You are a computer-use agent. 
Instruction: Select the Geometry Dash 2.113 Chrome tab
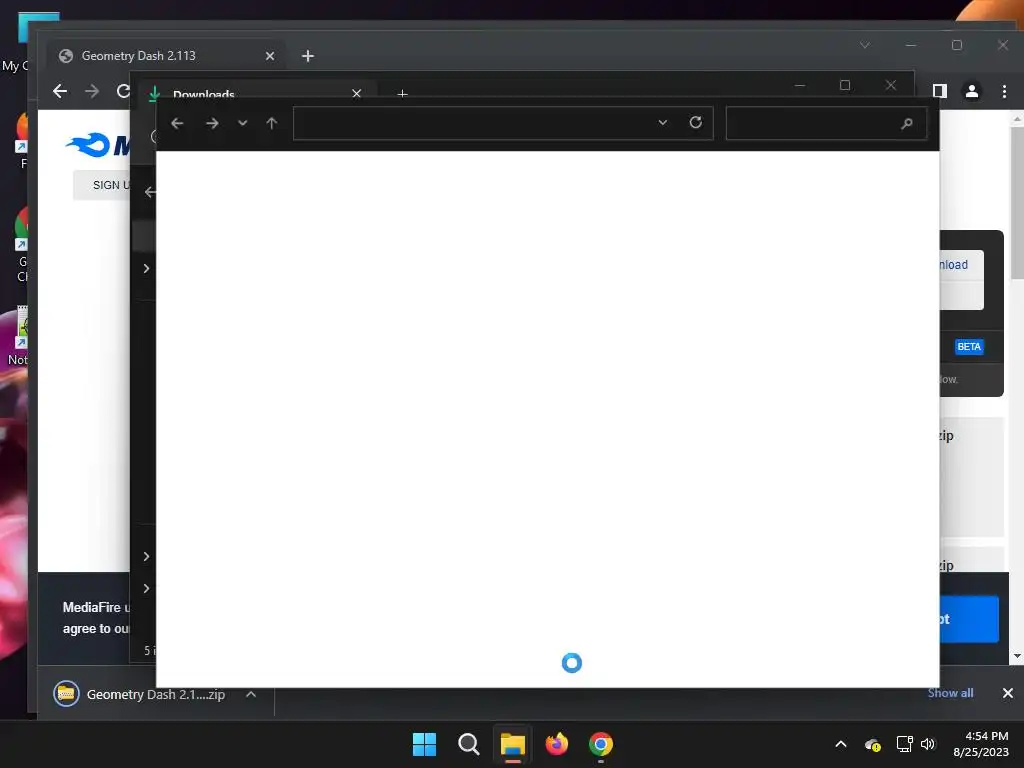(x=166, y=56)
